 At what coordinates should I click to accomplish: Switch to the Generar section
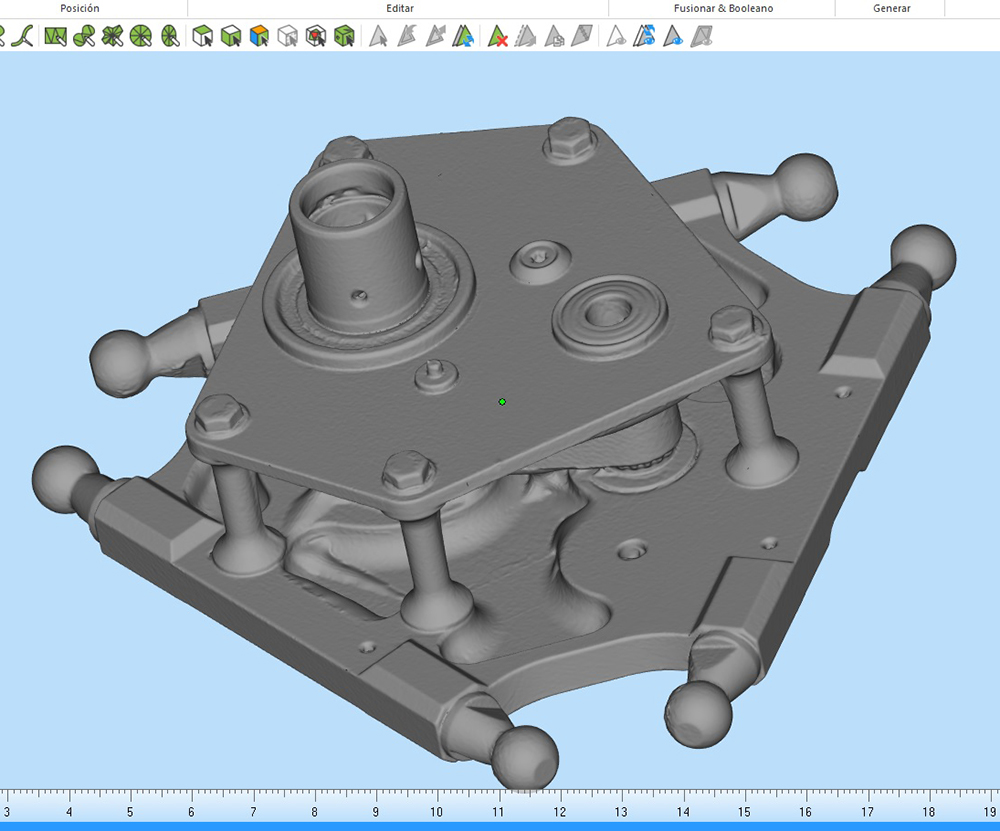coord(891,8)
